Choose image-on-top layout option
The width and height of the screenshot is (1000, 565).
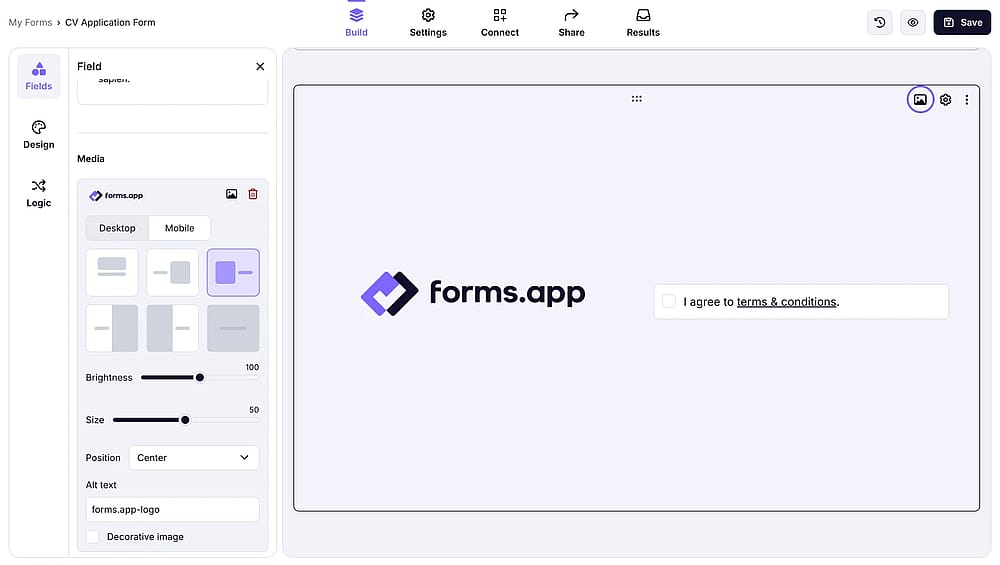(112, 272)
